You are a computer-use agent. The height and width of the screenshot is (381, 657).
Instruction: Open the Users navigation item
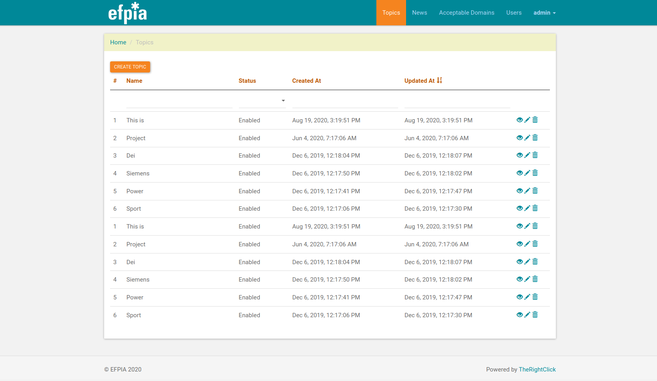(514, 13)
